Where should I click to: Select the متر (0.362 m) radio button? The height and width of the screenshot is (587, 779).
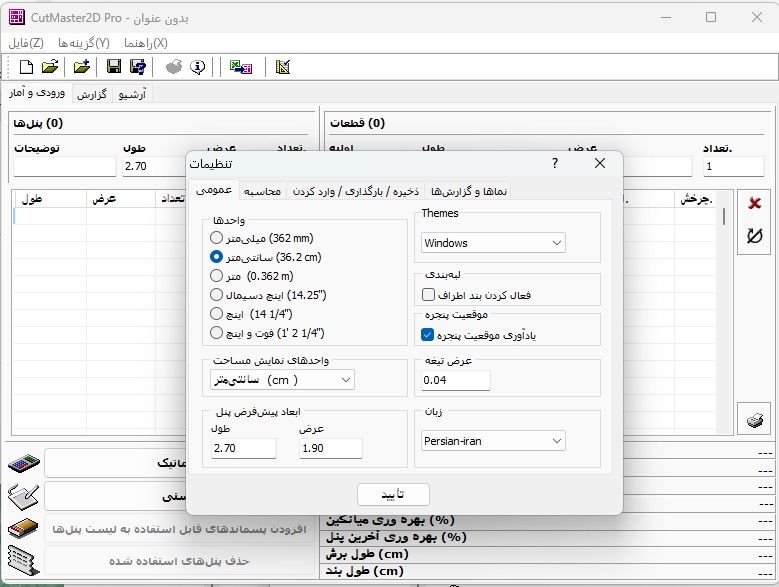[217, 276]
